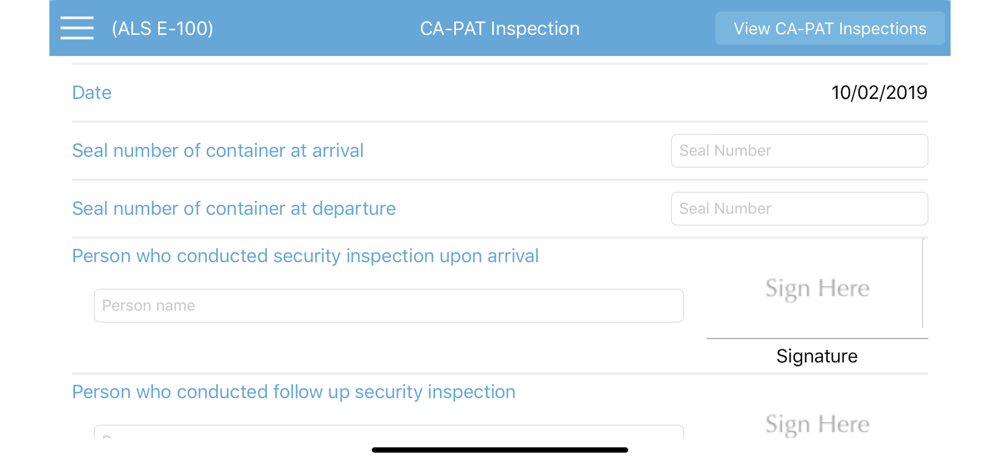Tap the date value 10/02/2019

coord(879,93)
